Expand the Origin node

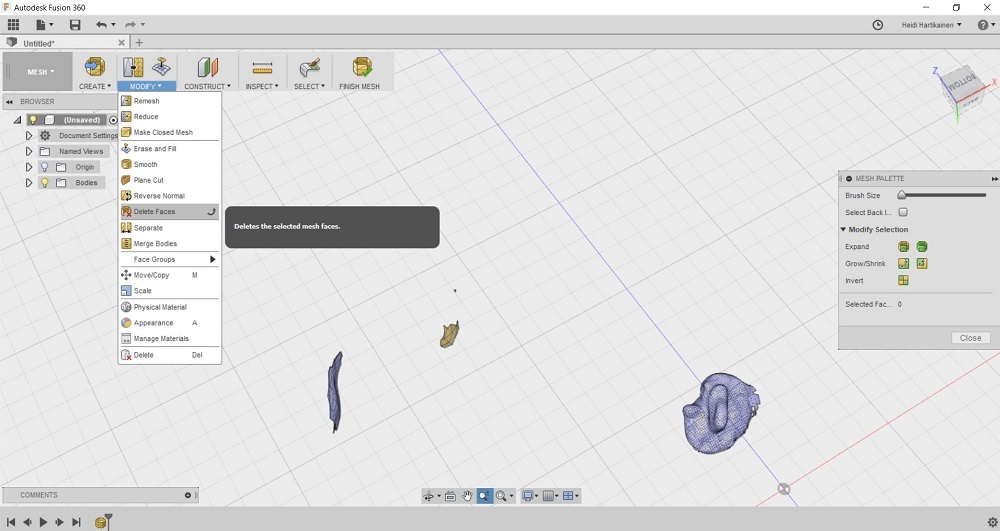point(29,167)
